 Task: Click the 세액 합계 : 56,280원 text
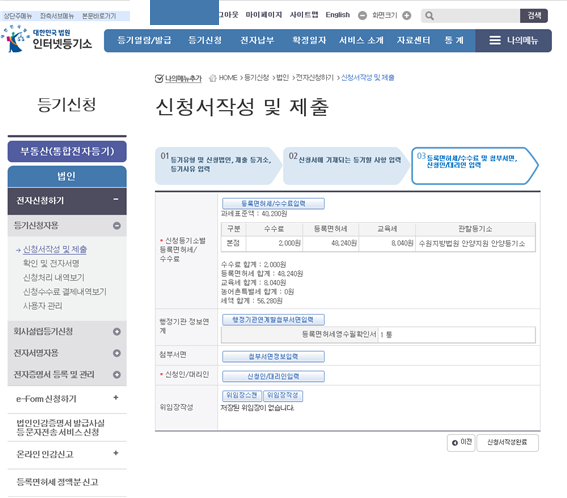(252, 301)
